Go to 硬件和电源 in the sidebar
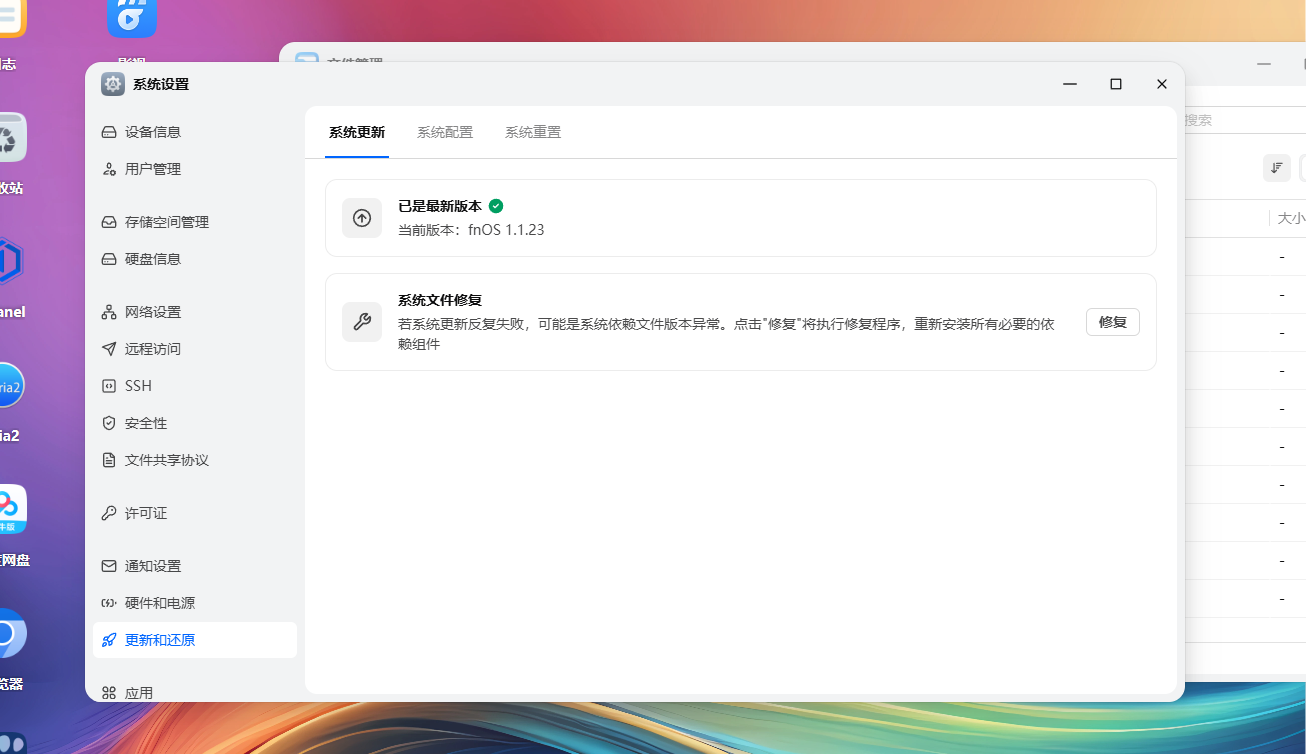 (x=195, y=603)
